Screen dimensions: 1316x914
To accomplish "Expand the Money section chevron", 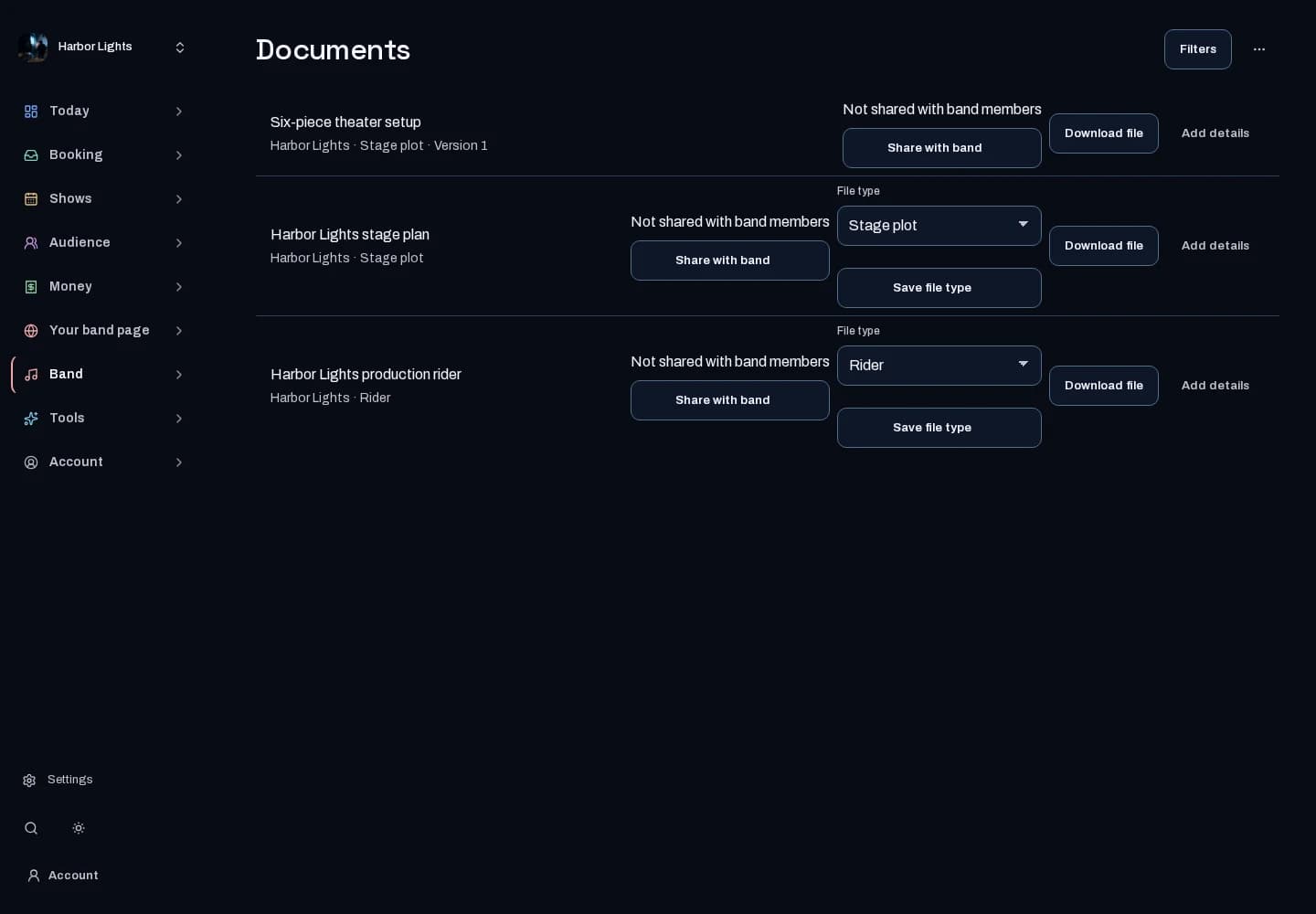I will click(x=179, y=287).
